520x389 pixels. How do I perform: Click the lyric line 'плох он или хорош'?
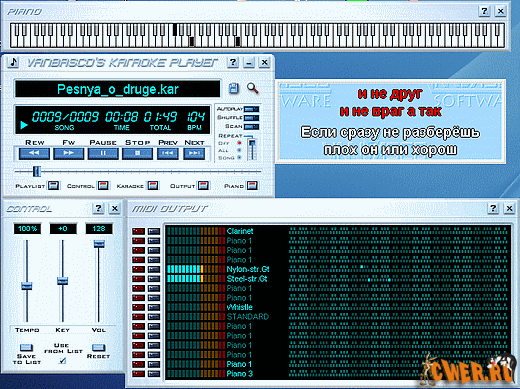pos(390,150)
